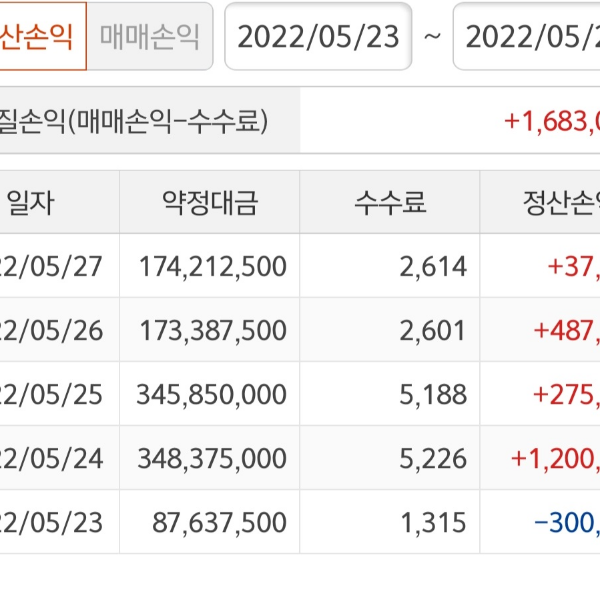
Task: Switch to the 매매손익 tab
Action: pos(150,37)
